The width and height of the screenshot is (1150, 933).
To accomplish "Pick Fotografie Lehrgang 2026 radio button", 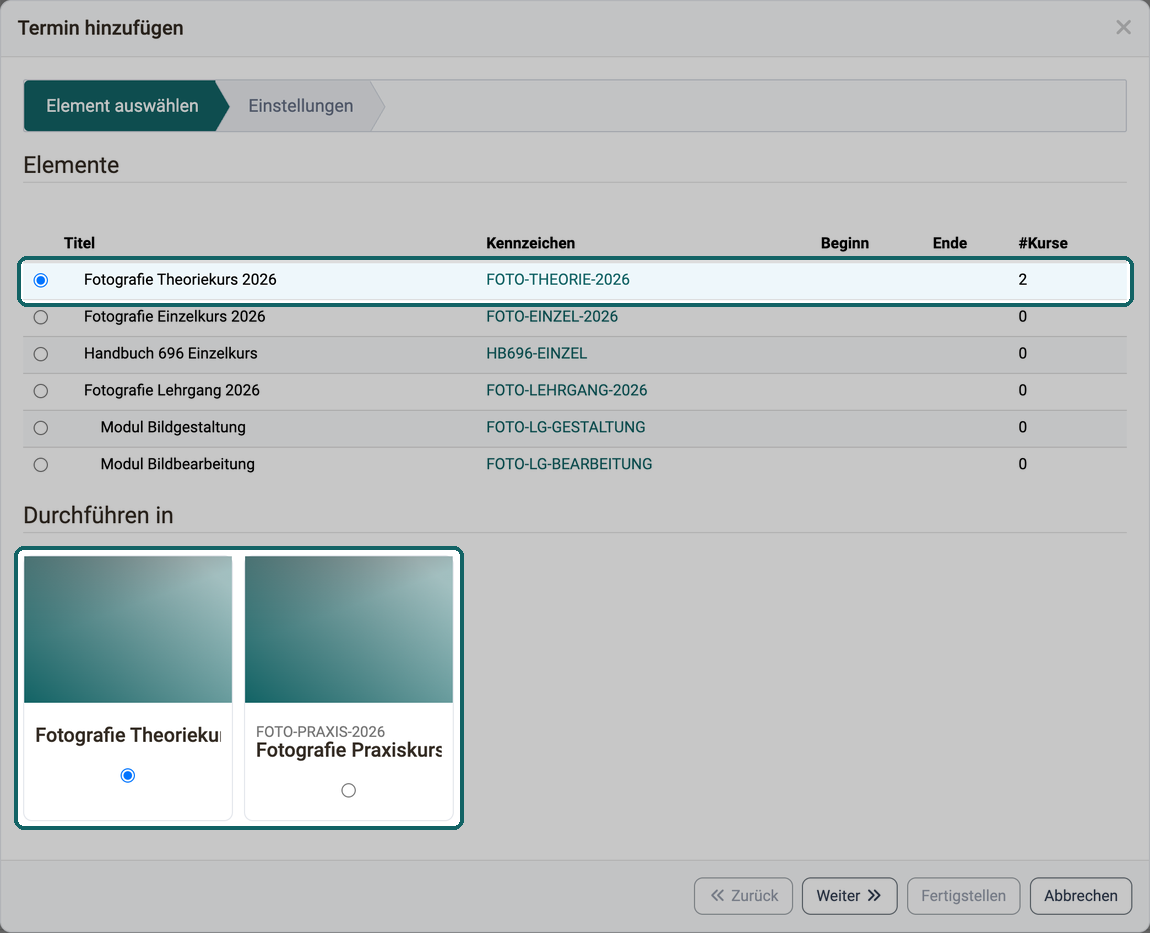I will [x=41, y=391].
